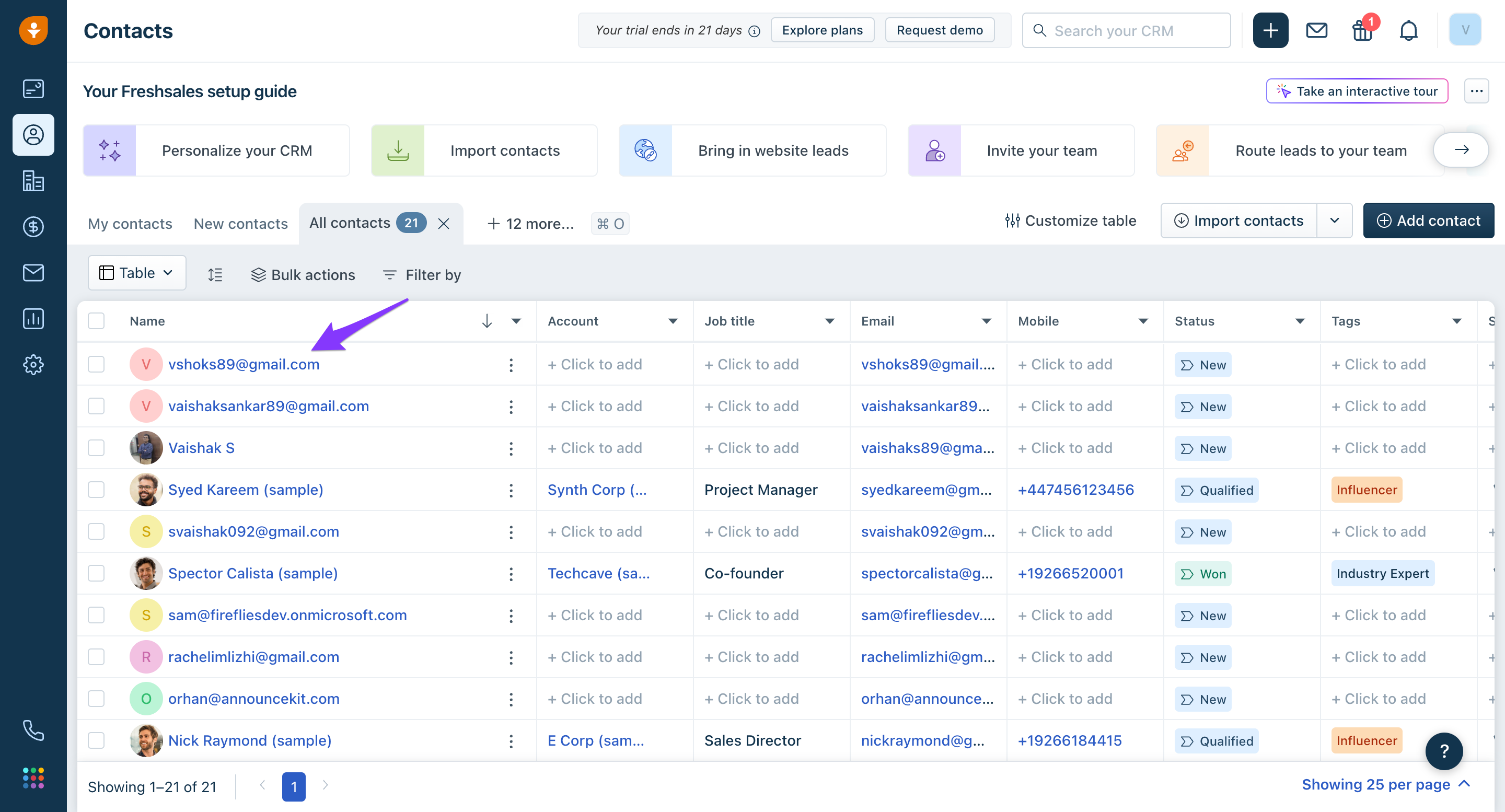
Task: Open the Admin settings gear icon
Action: (x=33, y=365)
